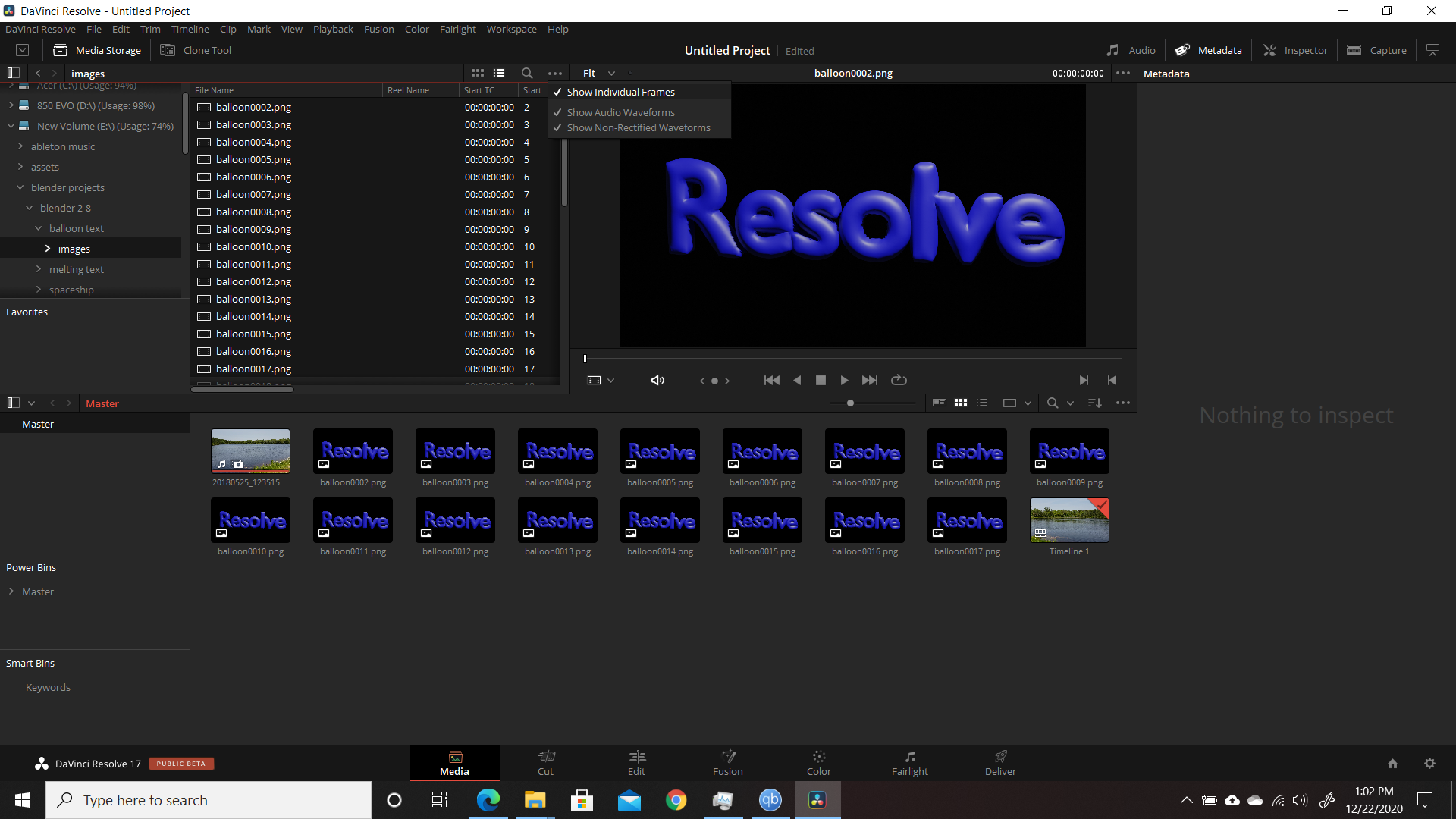
Task: Jump to last frame in viewer
Action: click(x=870, y=380)
